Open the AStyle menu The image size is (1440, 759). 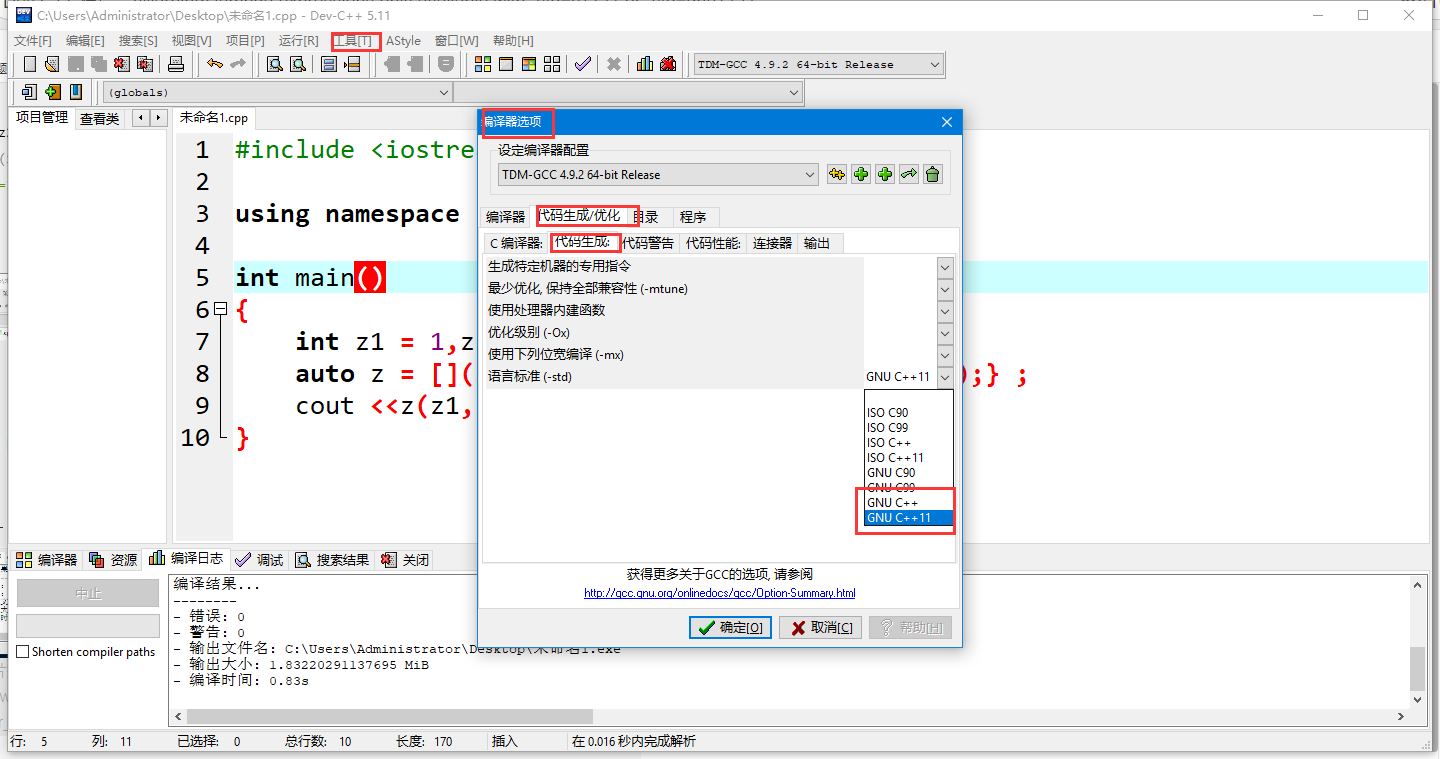(403, 41)
